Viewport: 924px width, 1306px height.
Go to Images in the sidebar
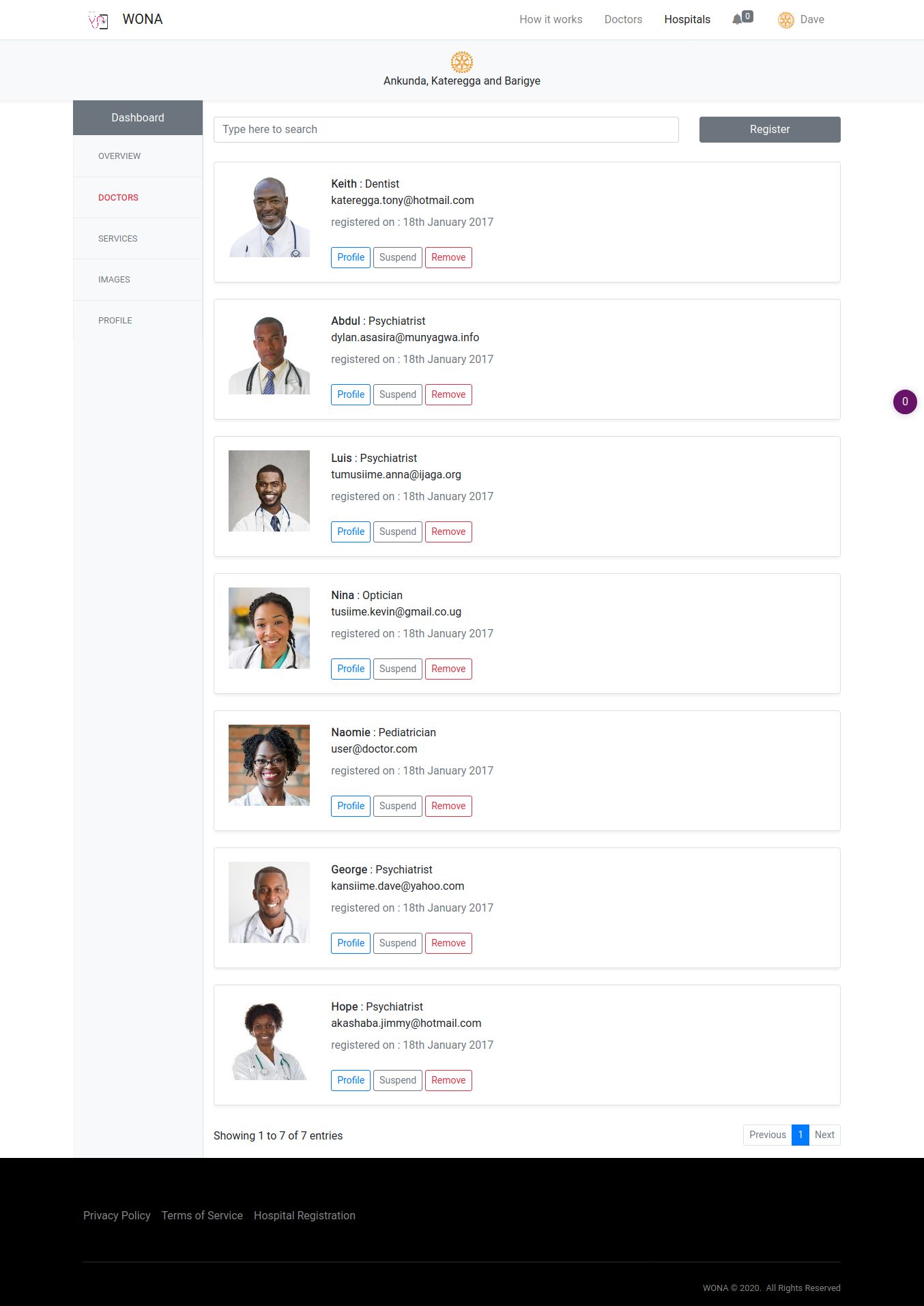tap(114, 280)
